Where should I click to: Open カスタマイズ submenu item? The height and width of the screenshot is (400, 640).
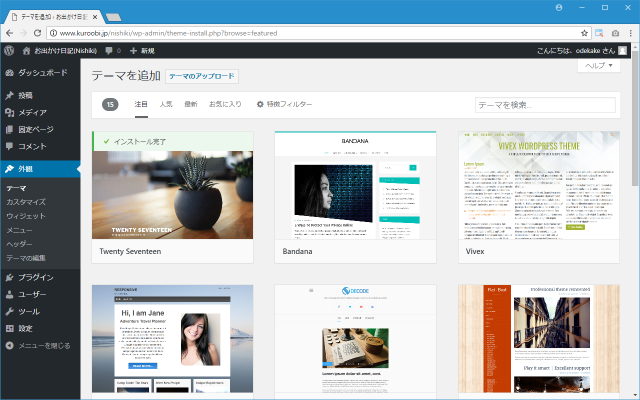(x=26, y=202)
